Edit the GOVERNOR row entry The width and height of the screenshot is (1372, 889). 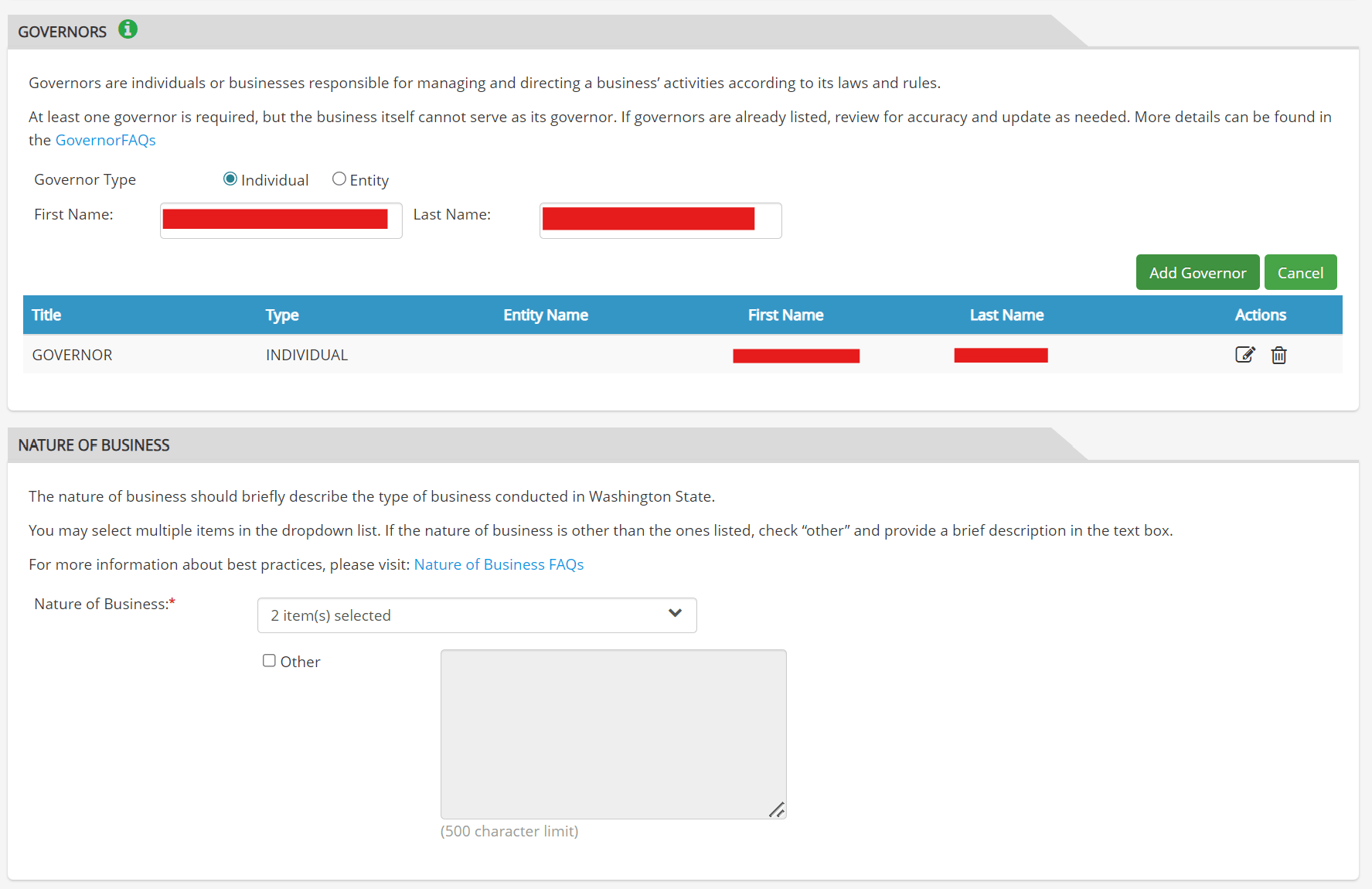click(x=1244, y=355)
